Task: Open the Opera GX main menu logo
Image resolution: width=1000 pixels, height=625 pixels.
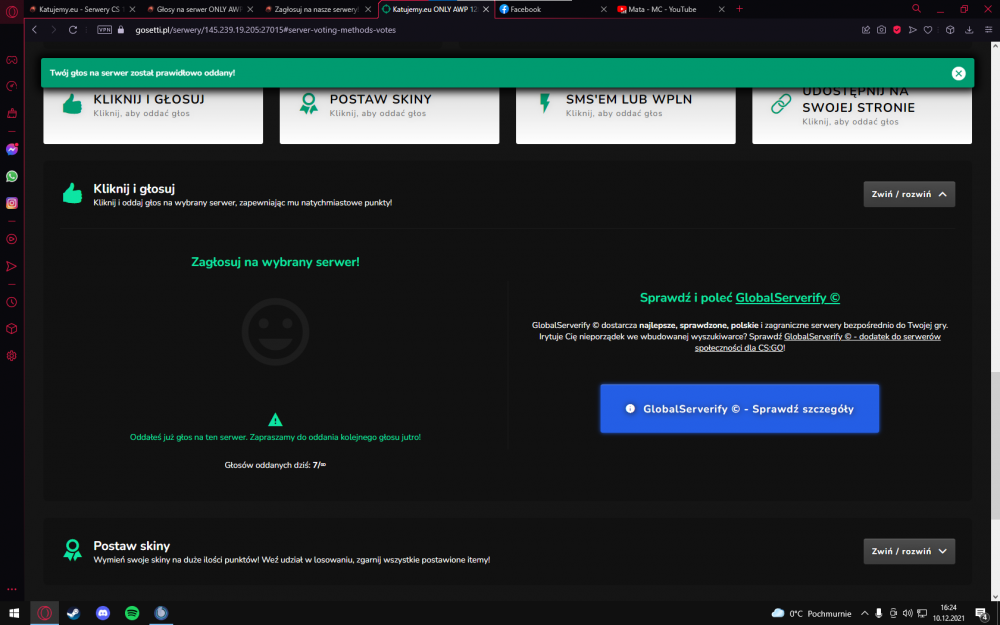Action: [11, 11]
